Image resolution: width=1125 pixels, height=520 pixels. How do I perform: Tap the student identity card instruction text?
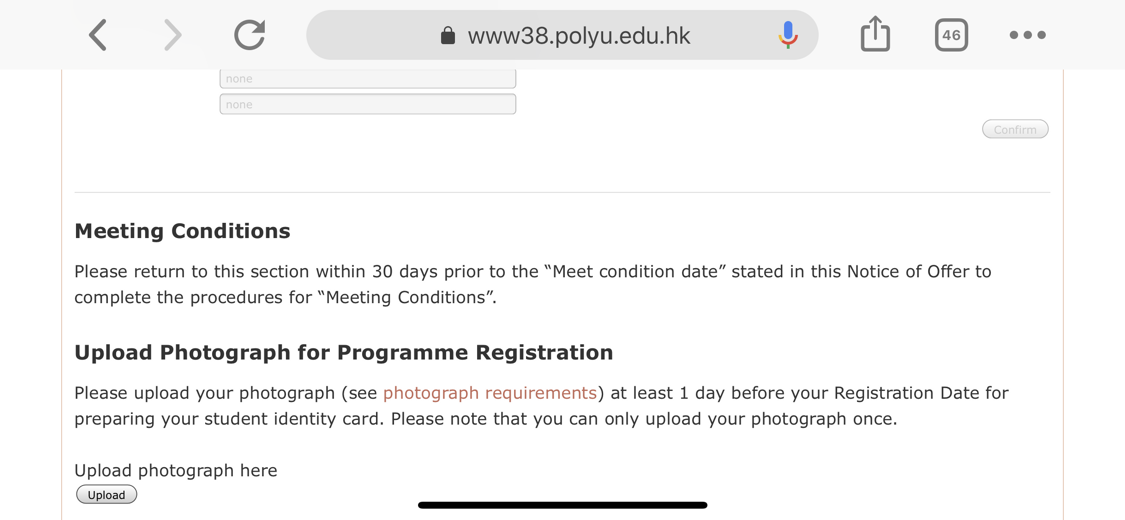click(542, 406)
